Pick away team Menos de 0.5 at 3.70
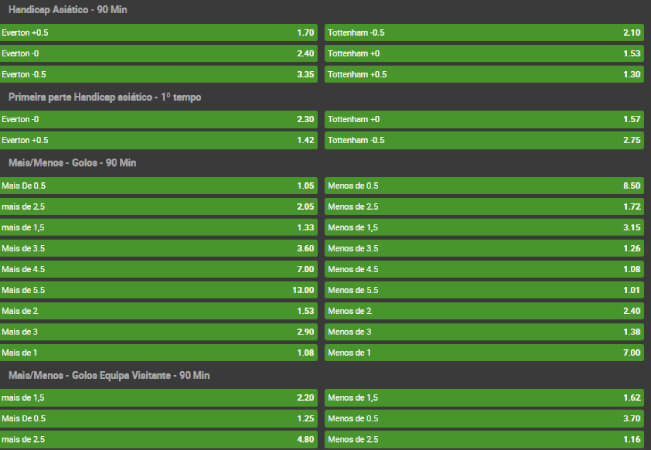Viewport: 651px width, 450px height. pos(484,418)
